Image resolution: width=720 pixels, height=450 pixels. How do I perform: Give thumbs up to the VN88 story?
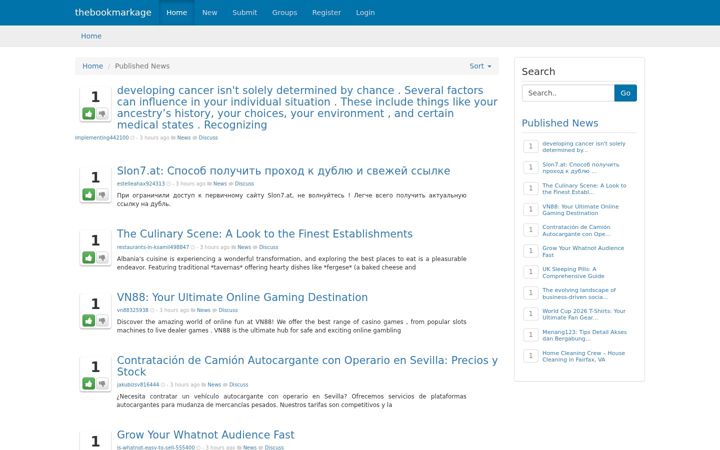89,321
